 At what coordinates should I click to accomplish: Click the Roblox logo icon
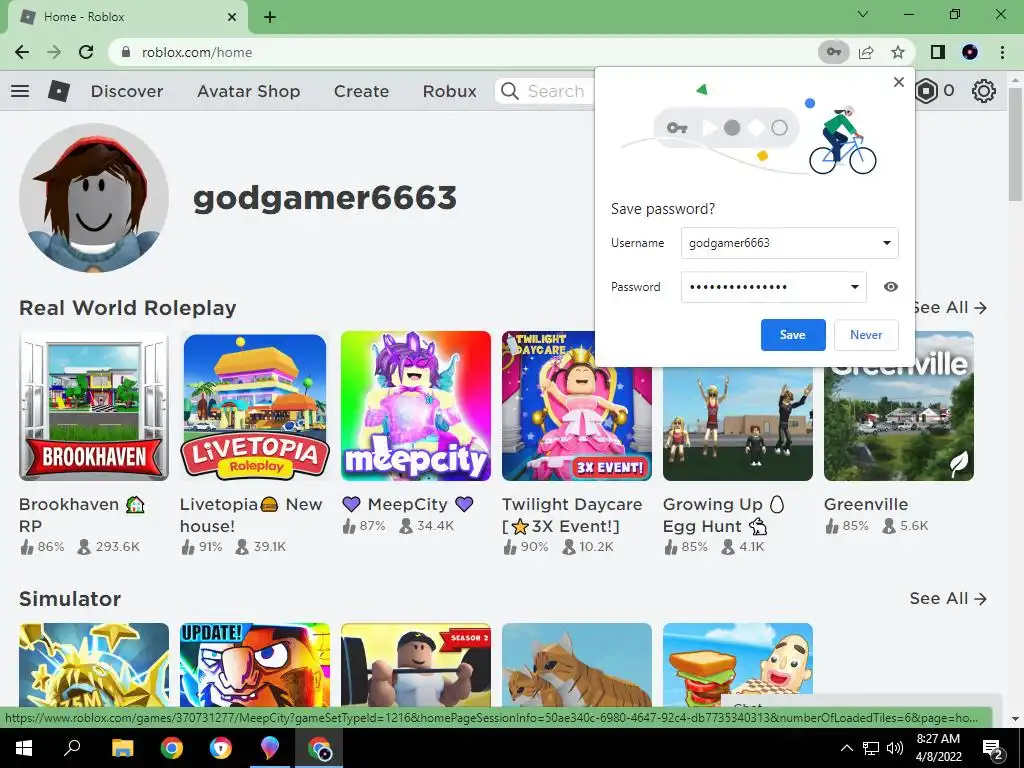(59, 91)
